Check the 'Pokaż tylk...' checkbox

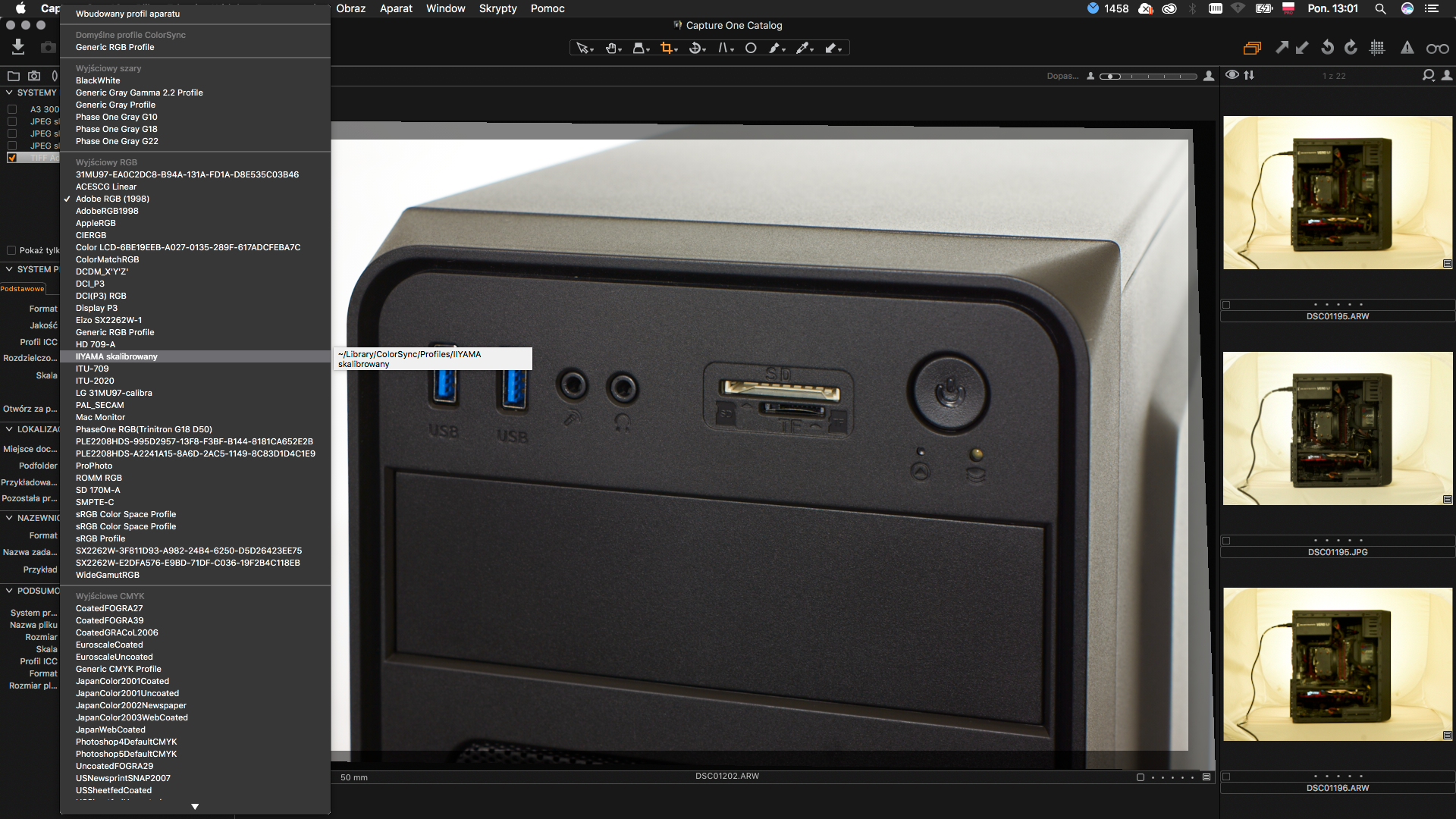11,250
